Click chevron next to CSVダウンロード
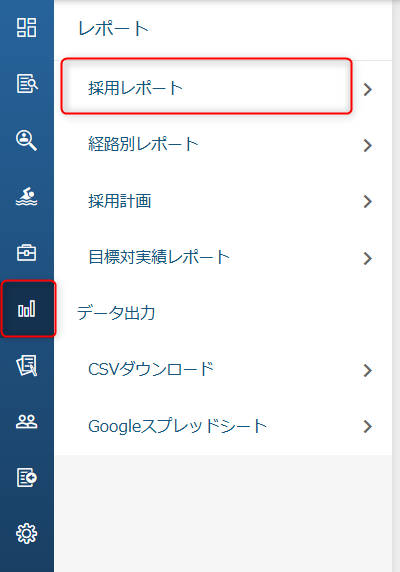Image resolution: width=400 pixels, height=572 pixels. click(368, 370)
